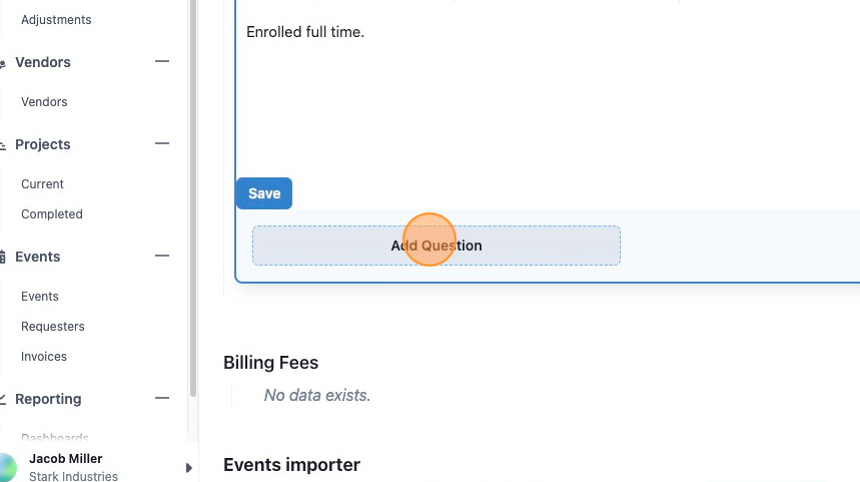Click the Reporting chart icon in sidebar
The width and height of the screenshot is (860, 482).
pyautogui.click(x=2, y=399)
